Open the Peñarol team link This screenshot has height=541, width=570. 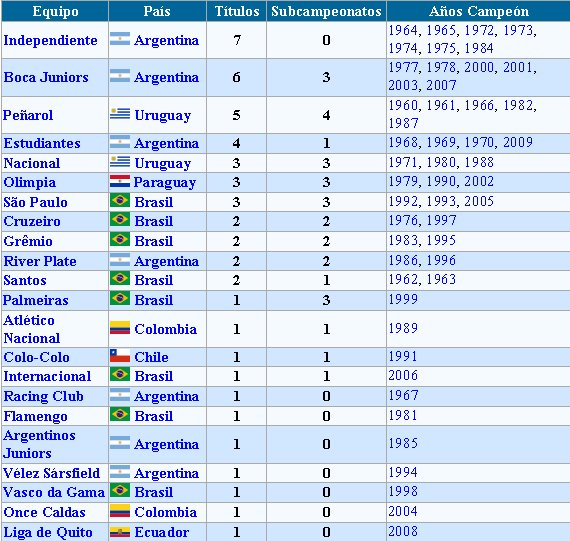tap(28, 115)
